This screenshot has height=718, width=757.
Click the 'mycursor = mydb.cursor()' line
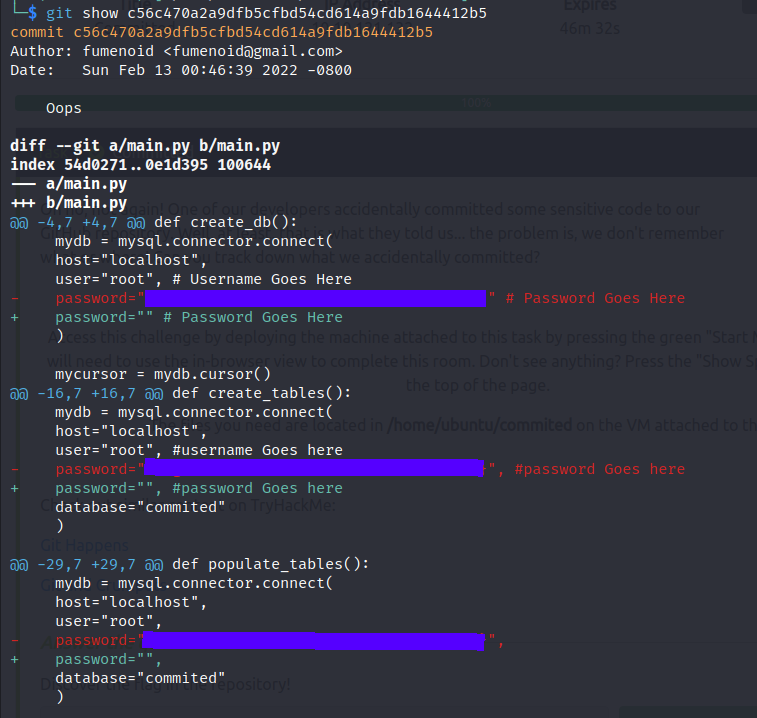click(x=163, y=374)
